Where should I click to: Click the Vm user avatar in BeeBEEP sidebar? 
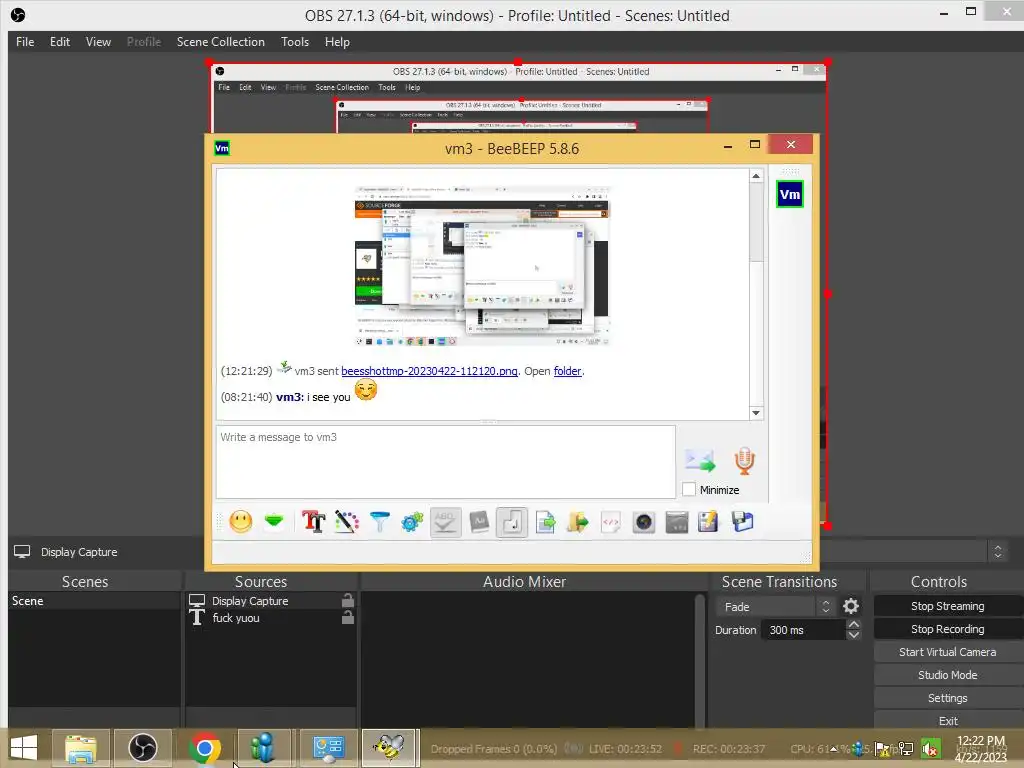790,194
